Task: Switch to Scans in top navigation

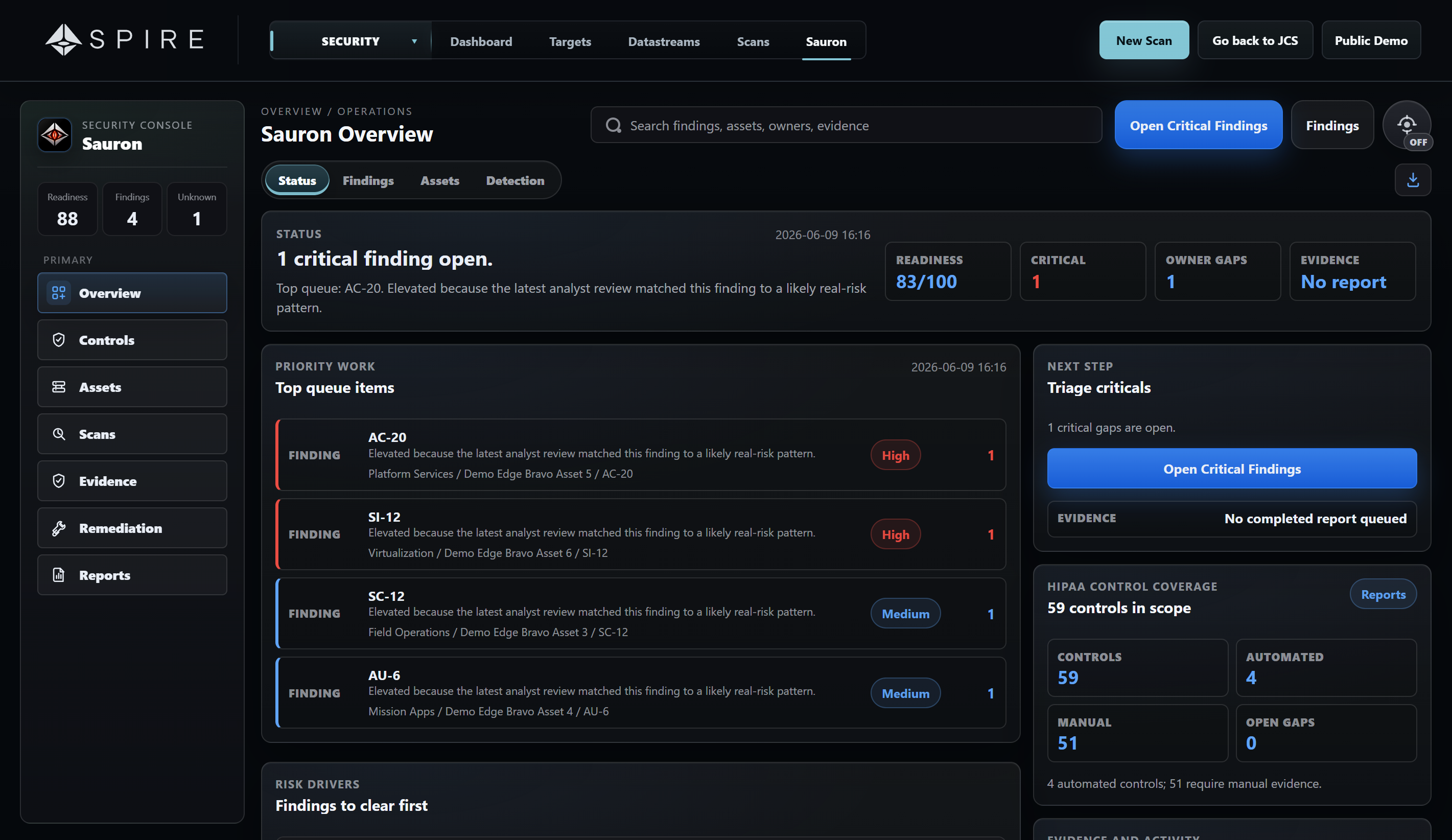Action: 753,41
